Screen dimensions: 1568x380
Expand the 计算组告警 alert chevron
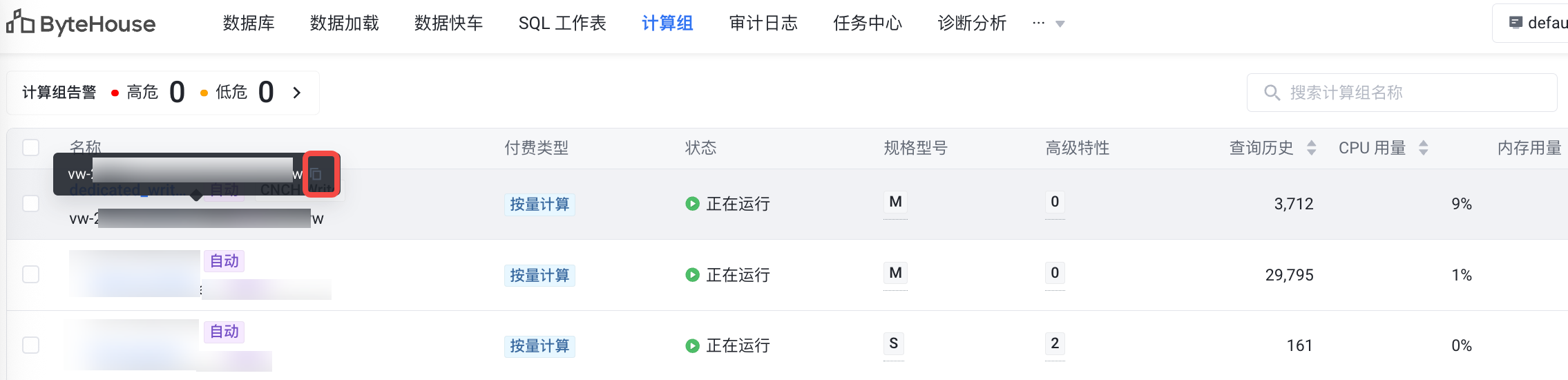[297, 93]
